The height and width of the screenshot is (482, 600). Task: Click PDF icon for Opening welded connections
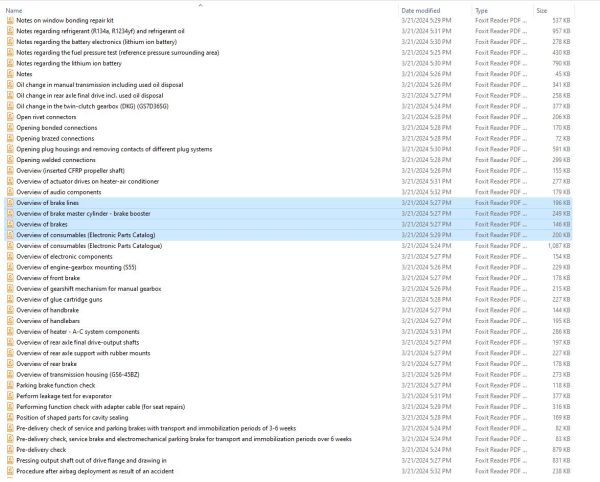point(10,160)
